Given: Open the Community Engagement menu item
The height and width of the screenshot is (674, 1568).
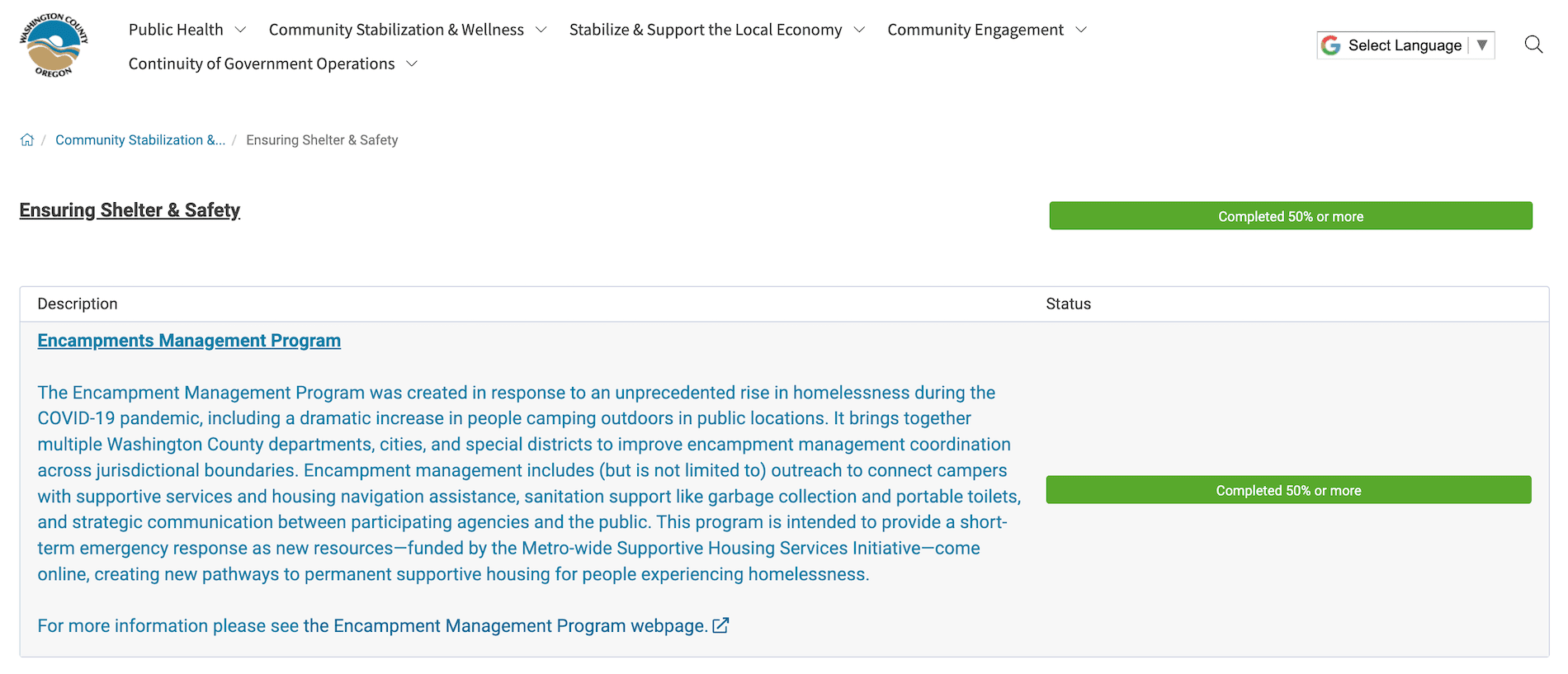Looking at the screenshot, I should [975, 31].
